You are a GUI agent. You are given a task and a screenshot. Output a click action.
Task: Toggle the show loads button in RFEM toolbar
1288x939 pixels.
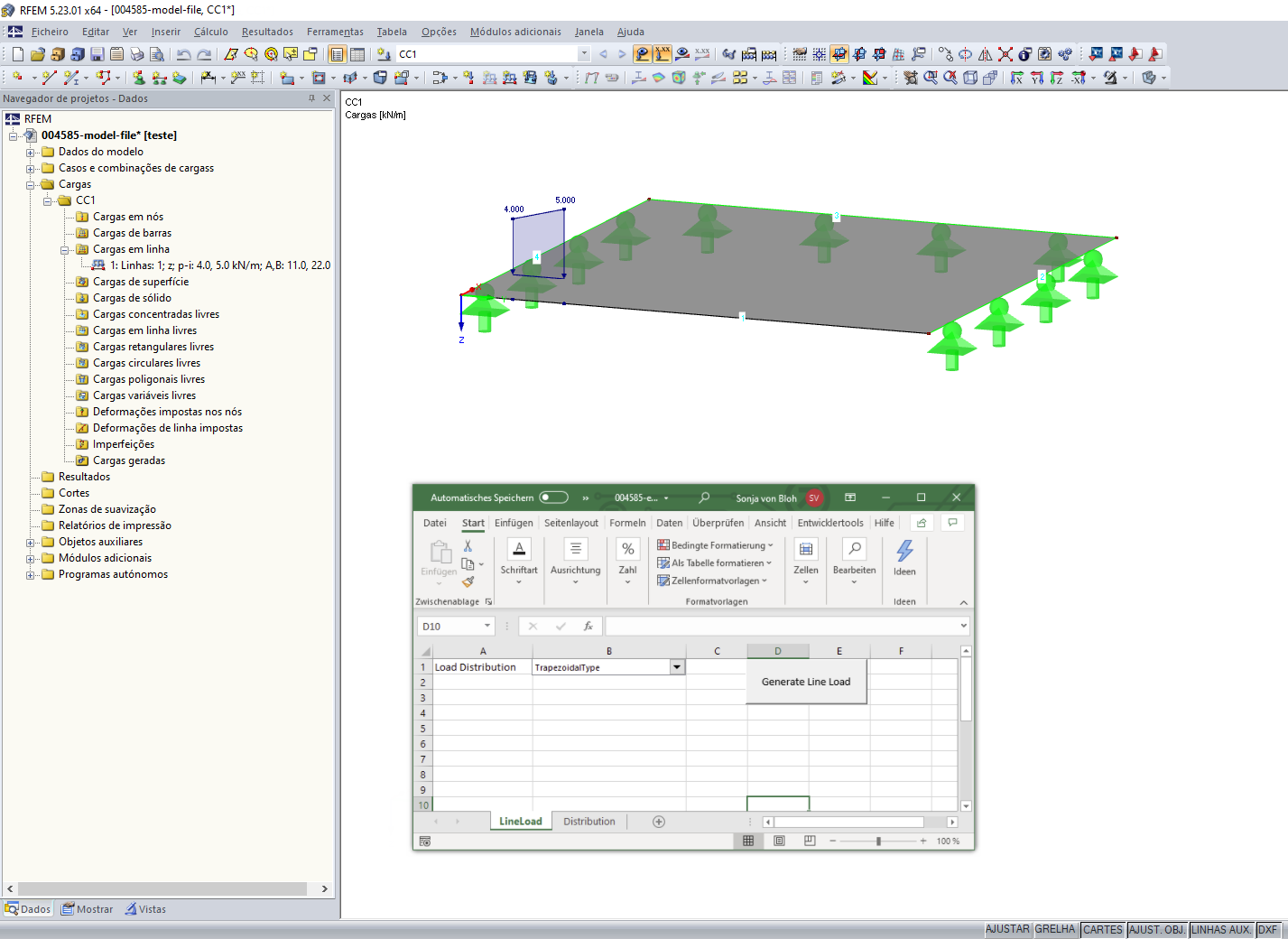click(x=643, y=54)
